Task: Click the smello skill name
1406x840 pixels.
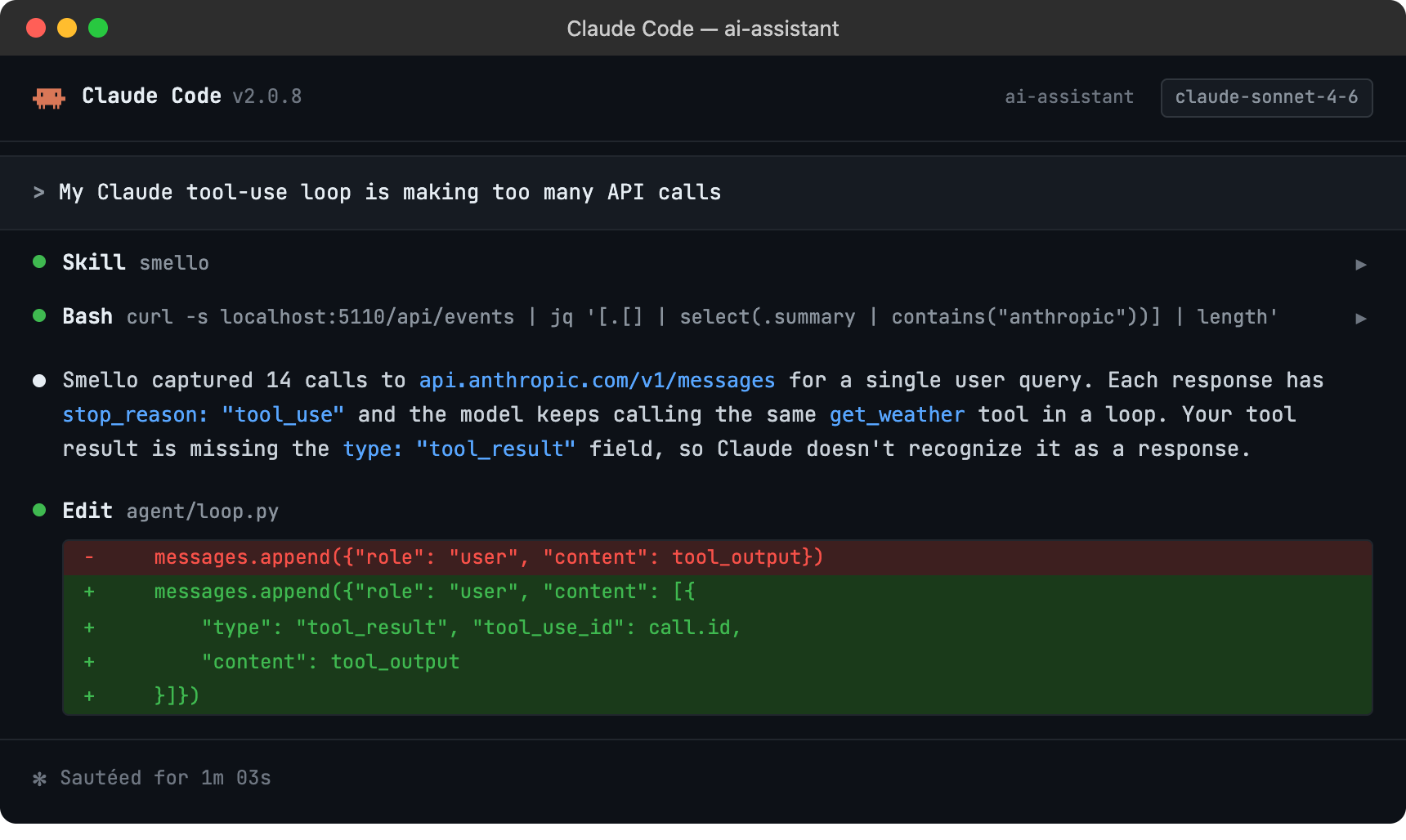Action: point(174,263)
